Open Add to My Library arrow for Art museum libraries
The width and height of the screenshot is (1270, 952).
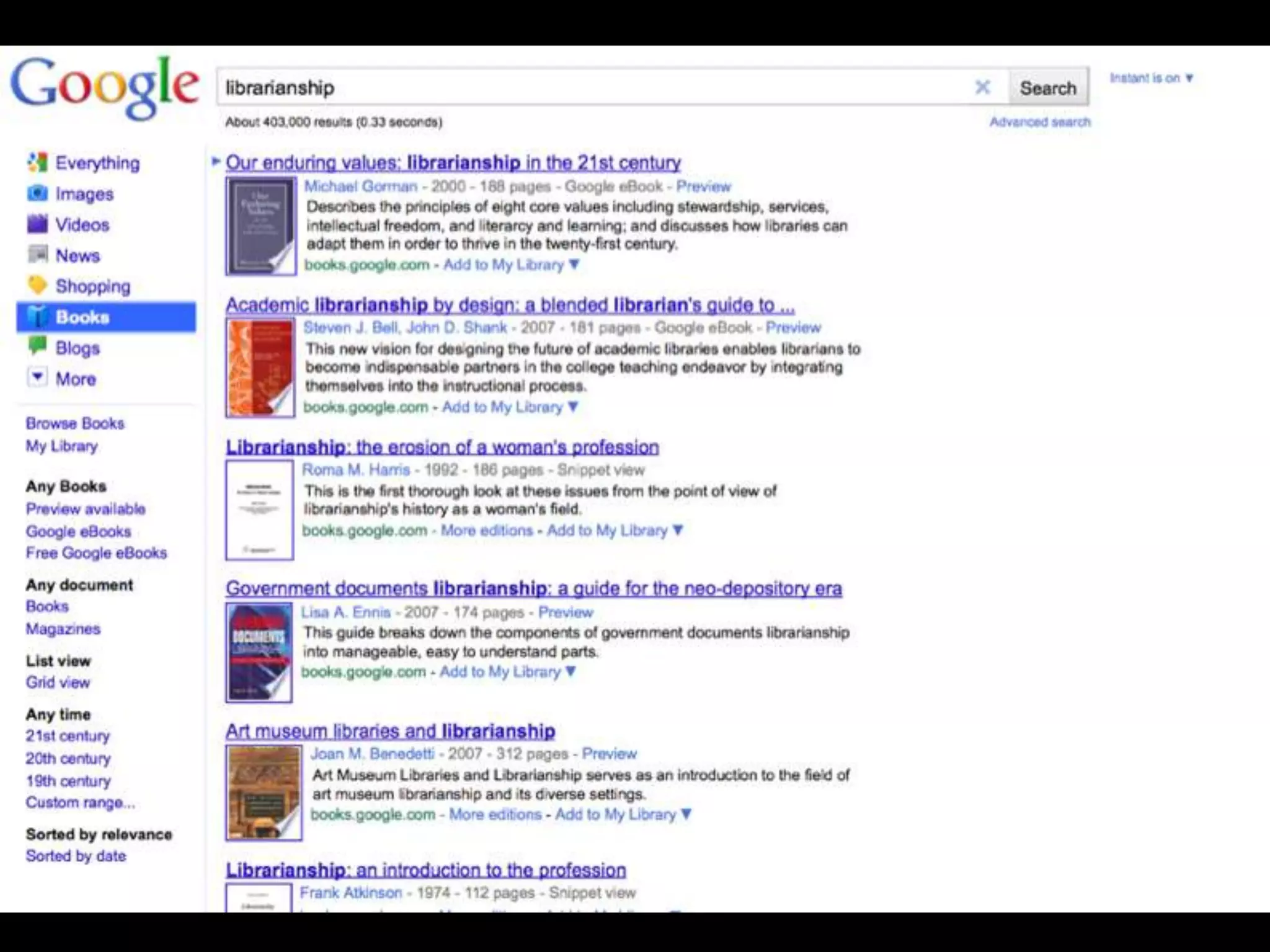tap(686, 814)
